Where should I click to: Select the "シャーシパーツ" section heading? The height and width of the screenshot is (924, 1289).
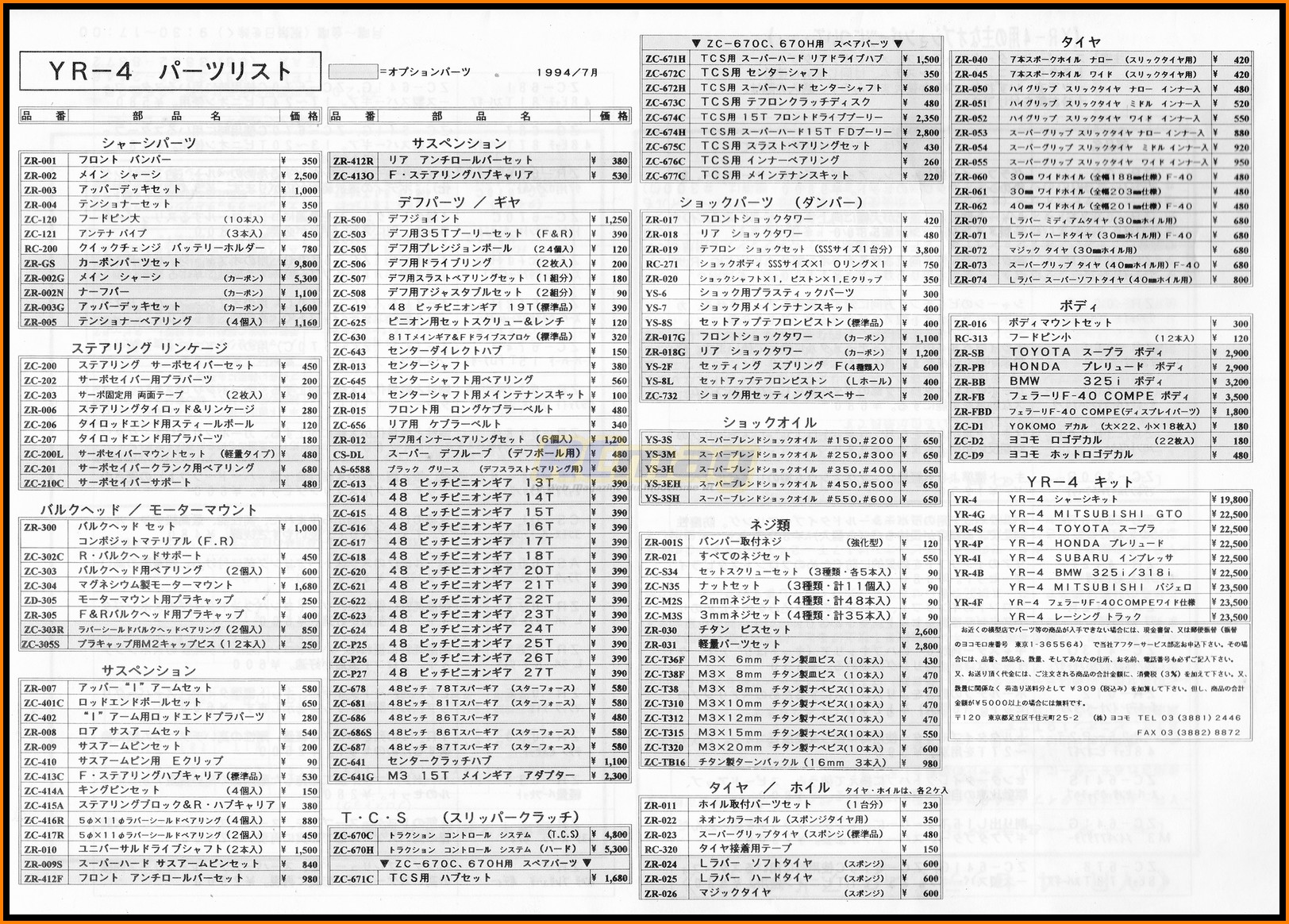pyautogui.click(x=149, y=143)
